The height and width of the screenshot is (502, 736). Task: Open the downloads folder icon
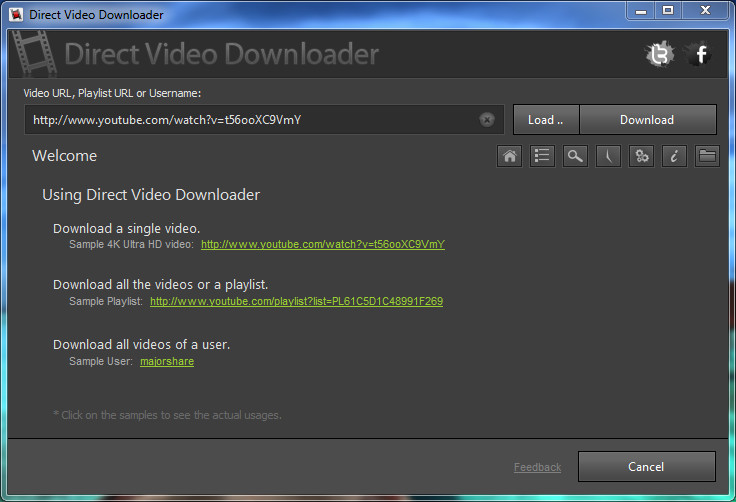[707, 156]
